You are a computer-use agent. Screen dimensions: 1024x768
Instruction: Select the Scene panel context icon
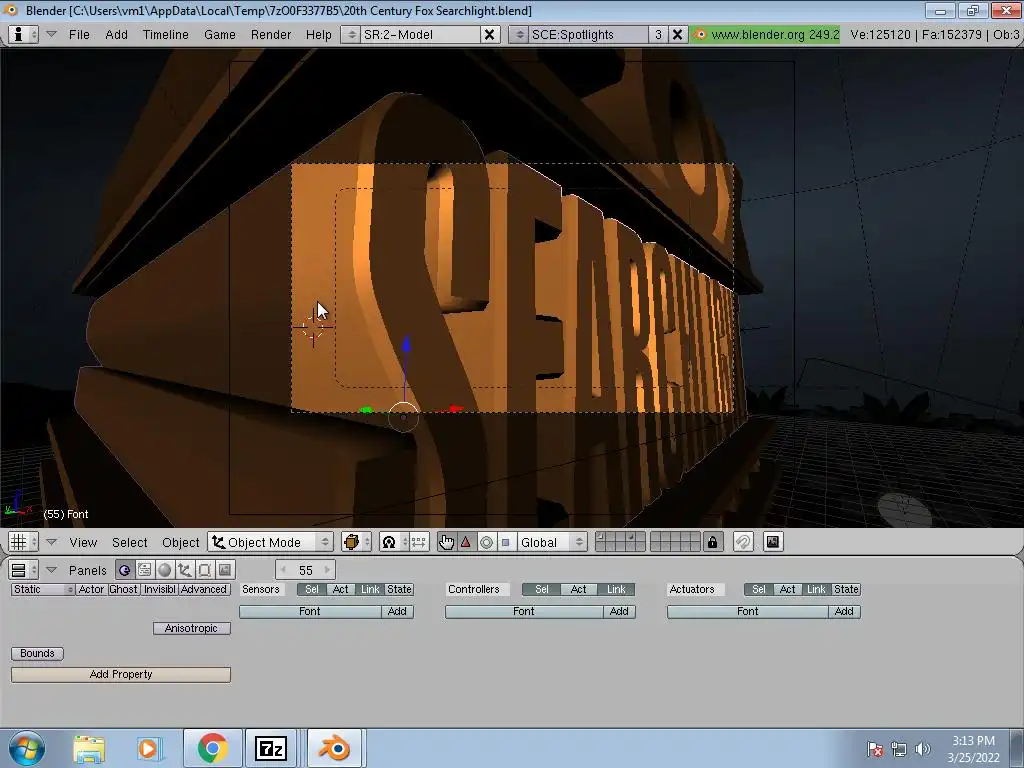pos(225,570)
